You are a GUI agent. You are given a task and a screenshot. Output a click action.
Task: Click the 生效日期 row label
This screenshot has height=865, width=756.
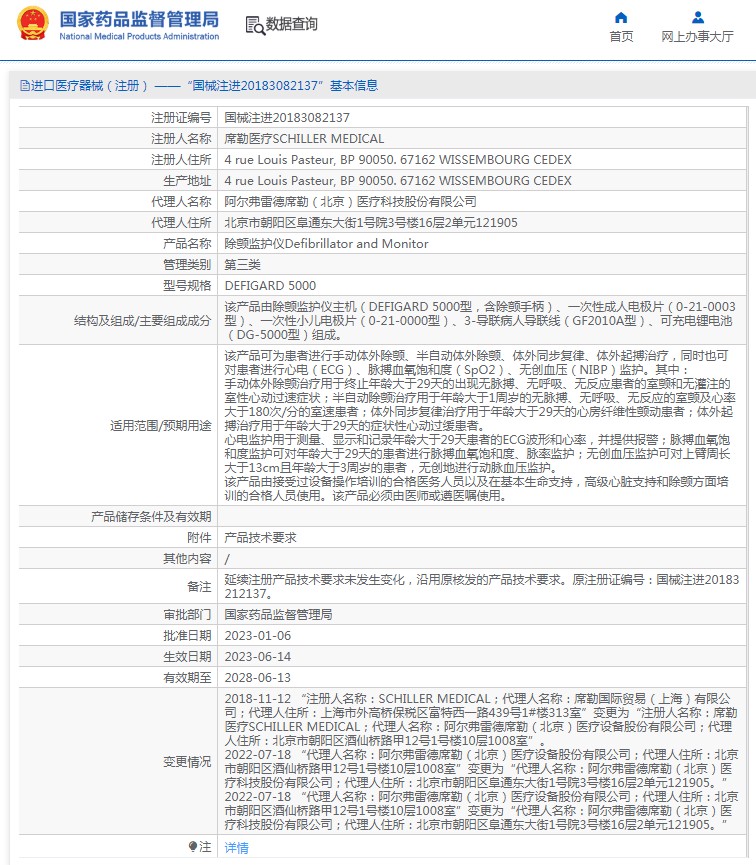point(187,656)
